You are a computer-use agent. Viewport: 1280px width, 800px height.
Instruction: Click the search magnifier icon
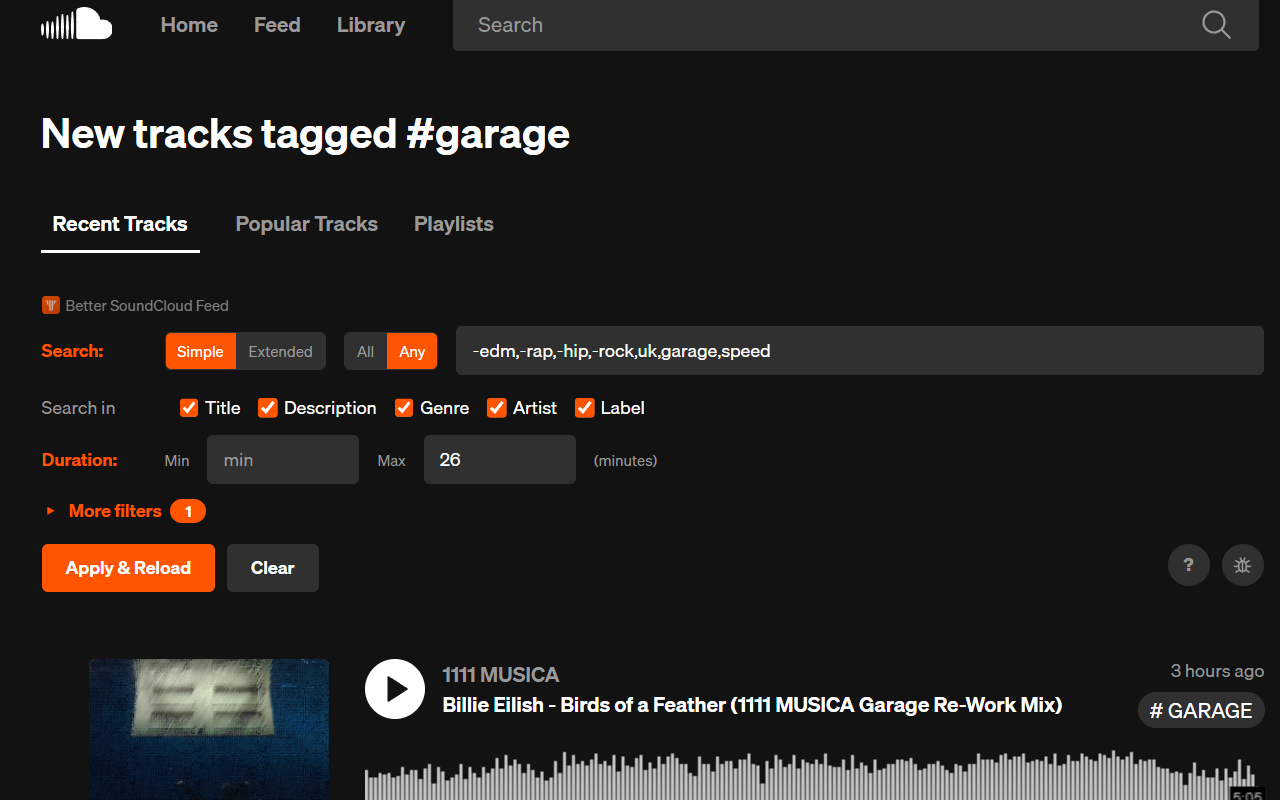(x=1216, y=25)
